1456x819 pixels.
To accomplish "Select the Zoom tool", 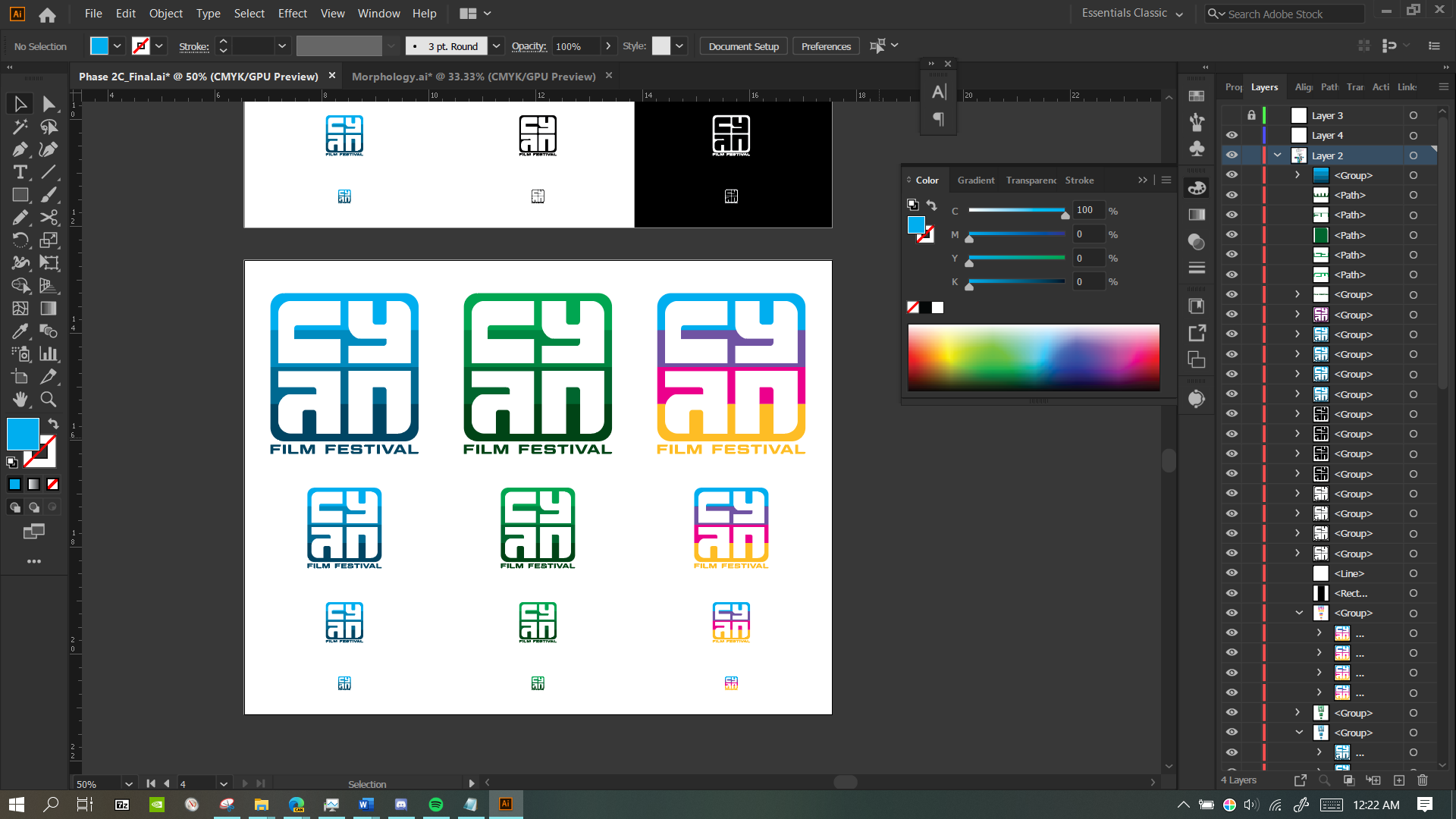I will tap(49, 399).
